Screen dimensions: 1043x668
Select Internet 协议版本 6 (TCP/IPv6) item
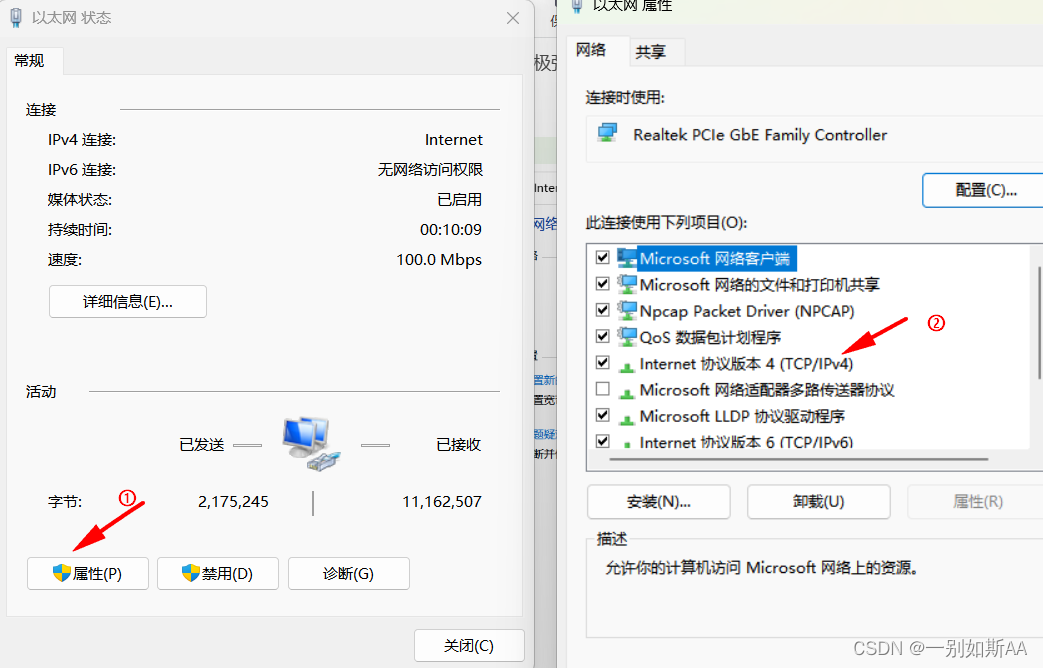[746, 442]
